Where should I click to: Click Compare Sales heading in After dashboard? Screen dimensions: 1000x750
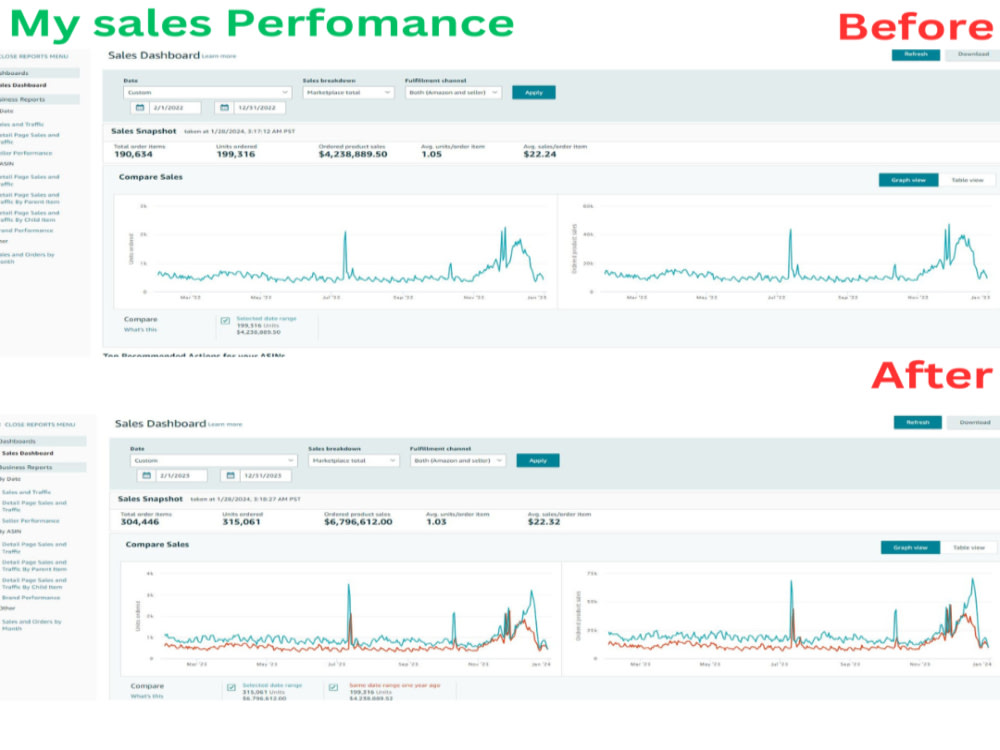pos(157,545)
